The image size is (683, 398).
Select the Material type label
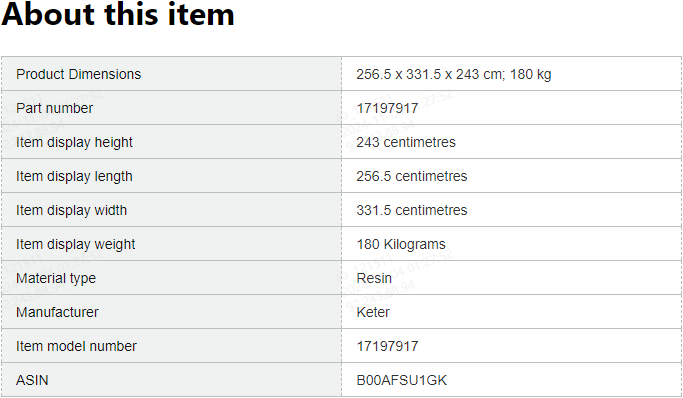coord(56,278)
